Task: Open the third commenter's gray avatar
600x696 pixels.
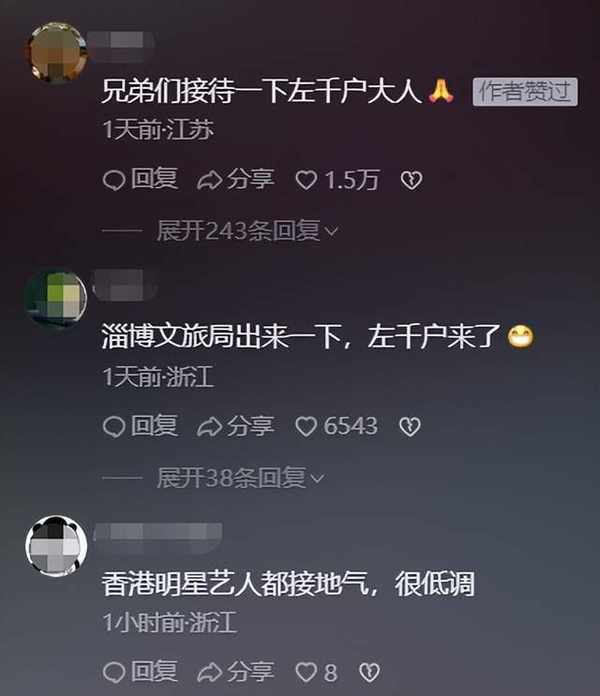Action: click(56, 546)
